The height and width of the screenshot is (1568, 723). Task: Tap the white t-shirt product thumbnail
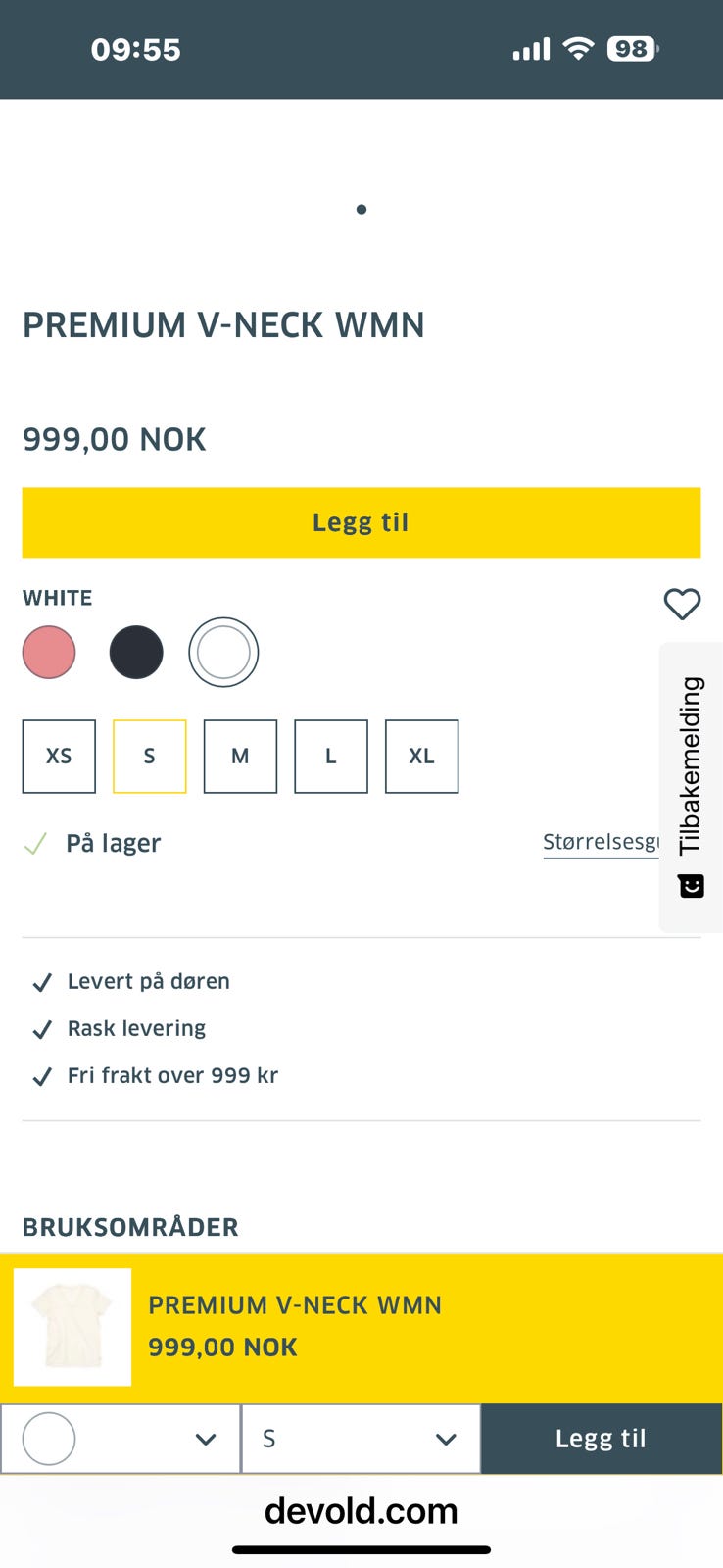click(72, 1327)
